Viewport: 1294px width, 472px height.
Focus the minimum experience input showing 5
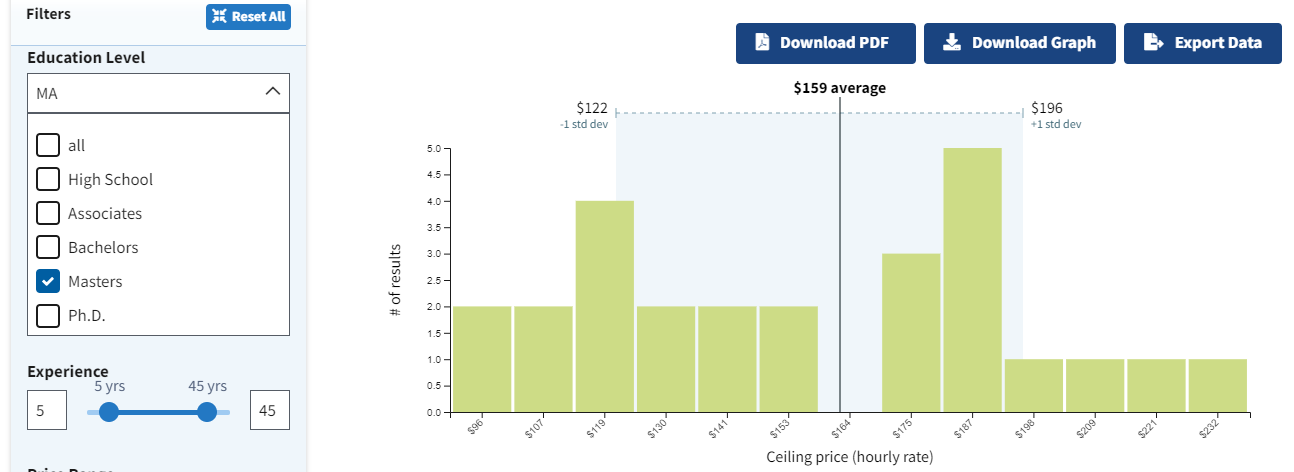point(47,410)
